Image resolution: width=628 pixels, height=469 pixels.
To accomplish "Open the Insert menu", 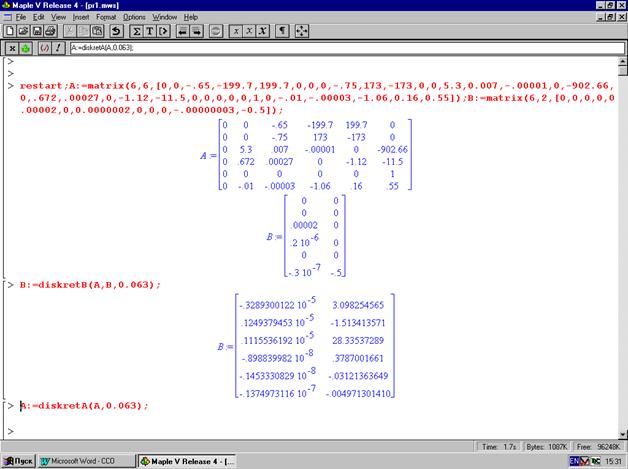I will [81, 17].
